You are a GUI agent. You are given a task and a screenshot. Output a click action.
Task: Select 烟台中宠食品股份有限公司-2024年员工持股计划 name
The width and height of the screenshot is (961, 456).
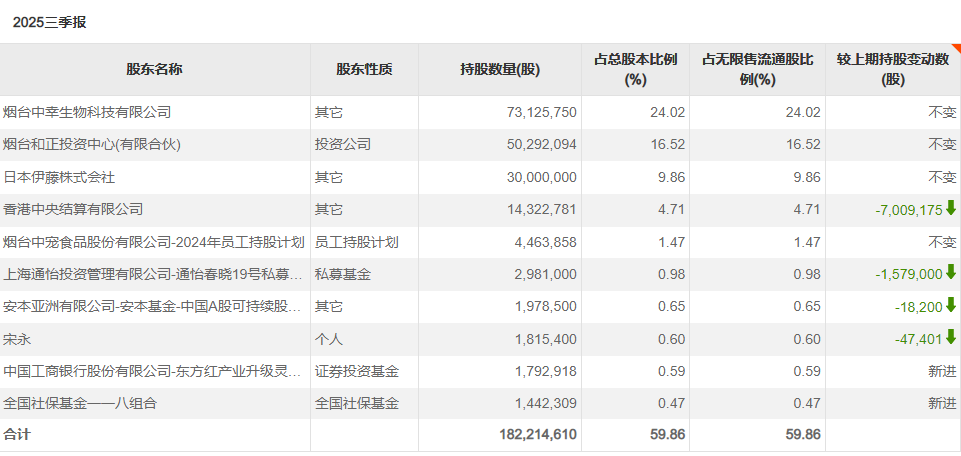point(154,242)
